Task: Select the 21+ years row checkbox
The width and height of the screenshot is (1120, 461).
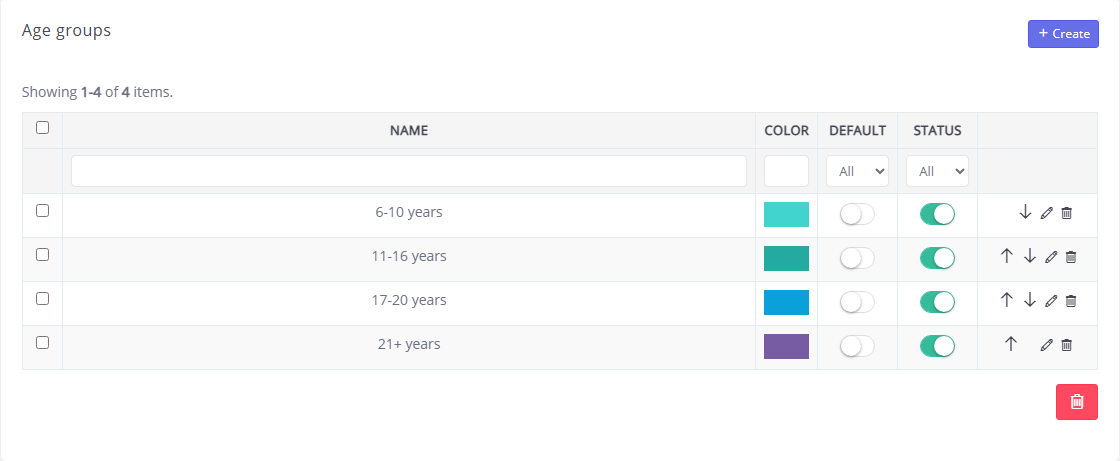Action: (x=42, y=343)
